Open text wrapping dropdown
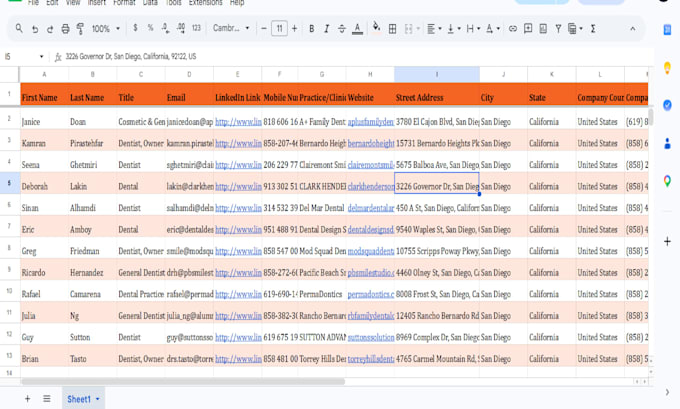The image size is (680, 409). coord(473,29)
